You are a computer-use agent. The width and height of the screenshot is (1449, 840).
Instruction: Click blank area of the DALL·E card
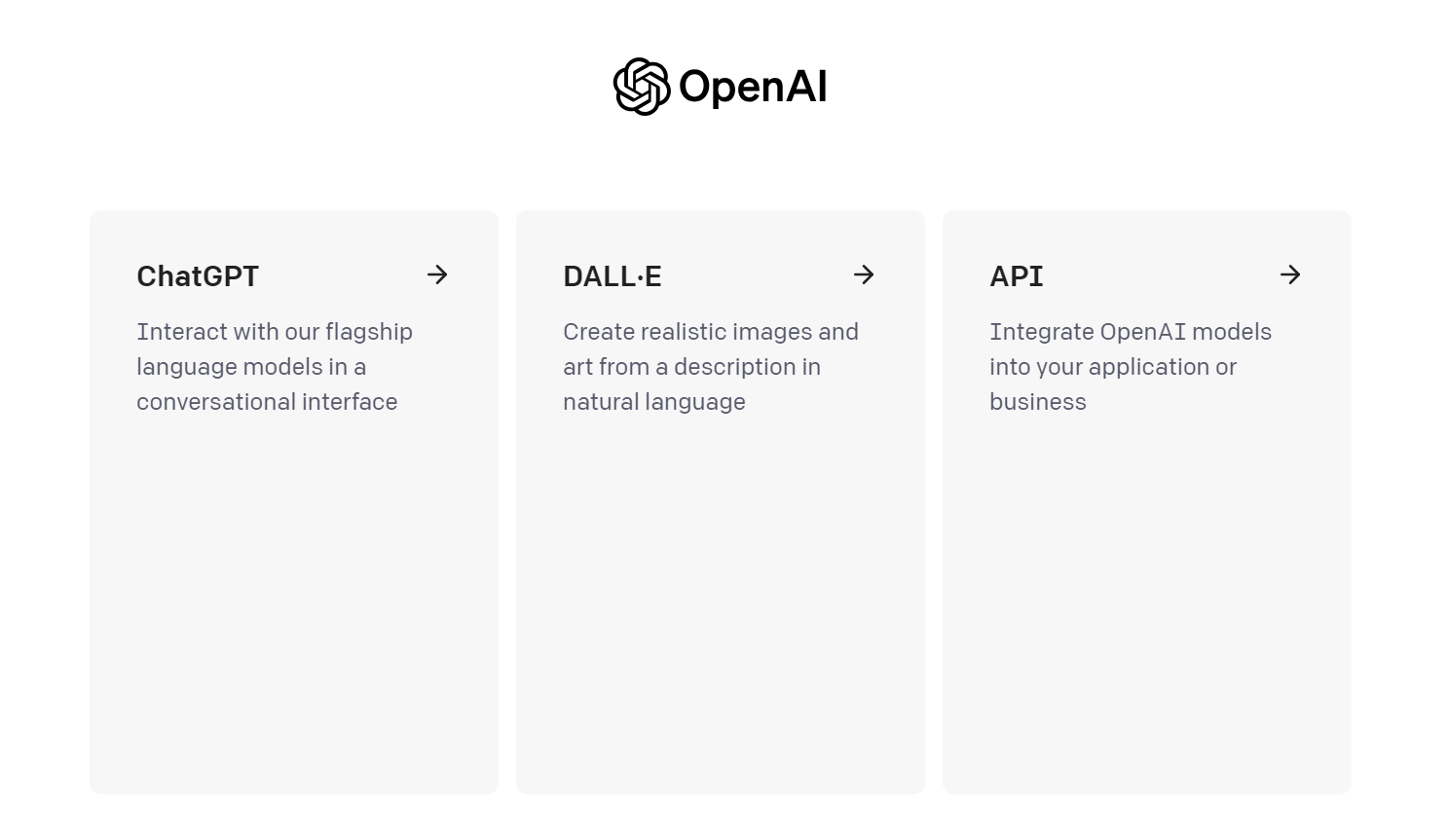(720, 603)
